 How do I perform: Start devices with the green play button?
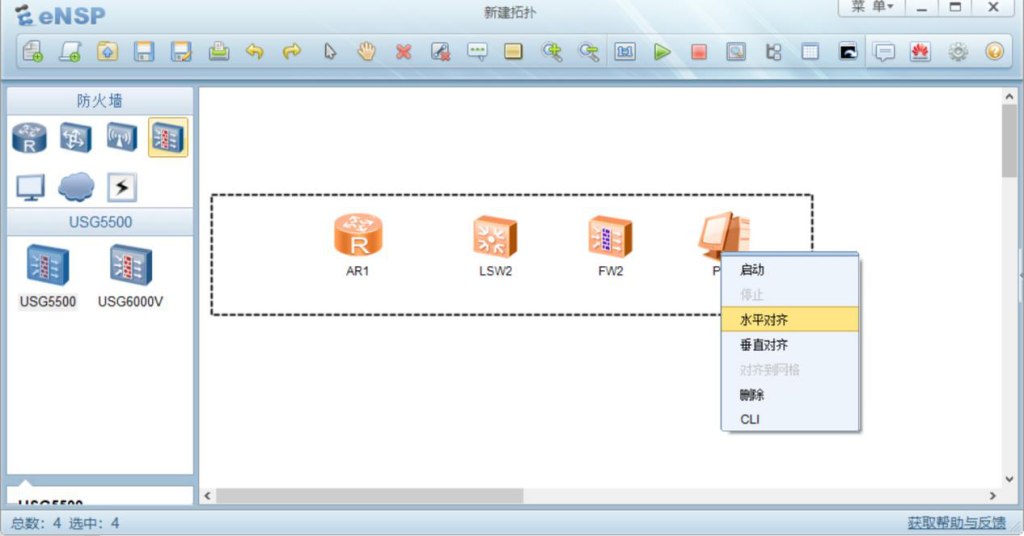[x=662, y=52]
